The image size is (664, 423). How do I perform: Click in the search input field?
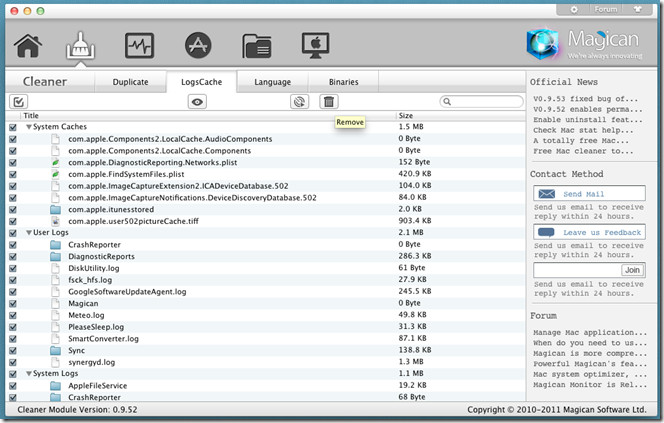pos(481,102)
